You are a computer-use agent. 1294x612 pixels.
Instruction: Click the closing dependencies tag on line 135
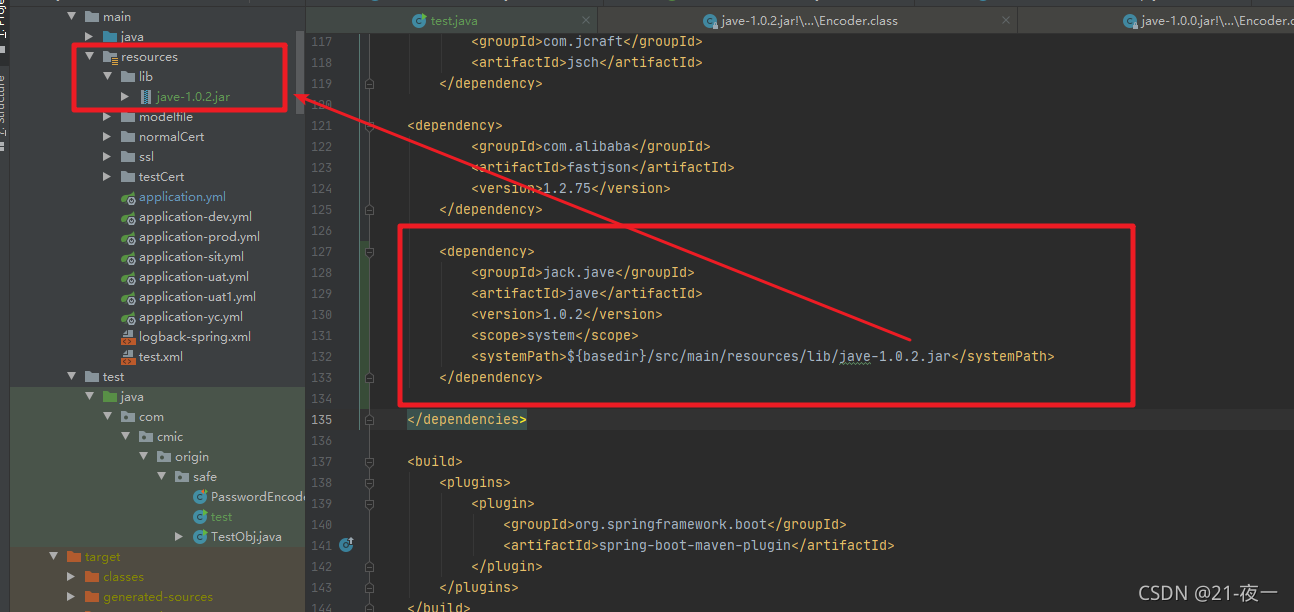(466, 420)
